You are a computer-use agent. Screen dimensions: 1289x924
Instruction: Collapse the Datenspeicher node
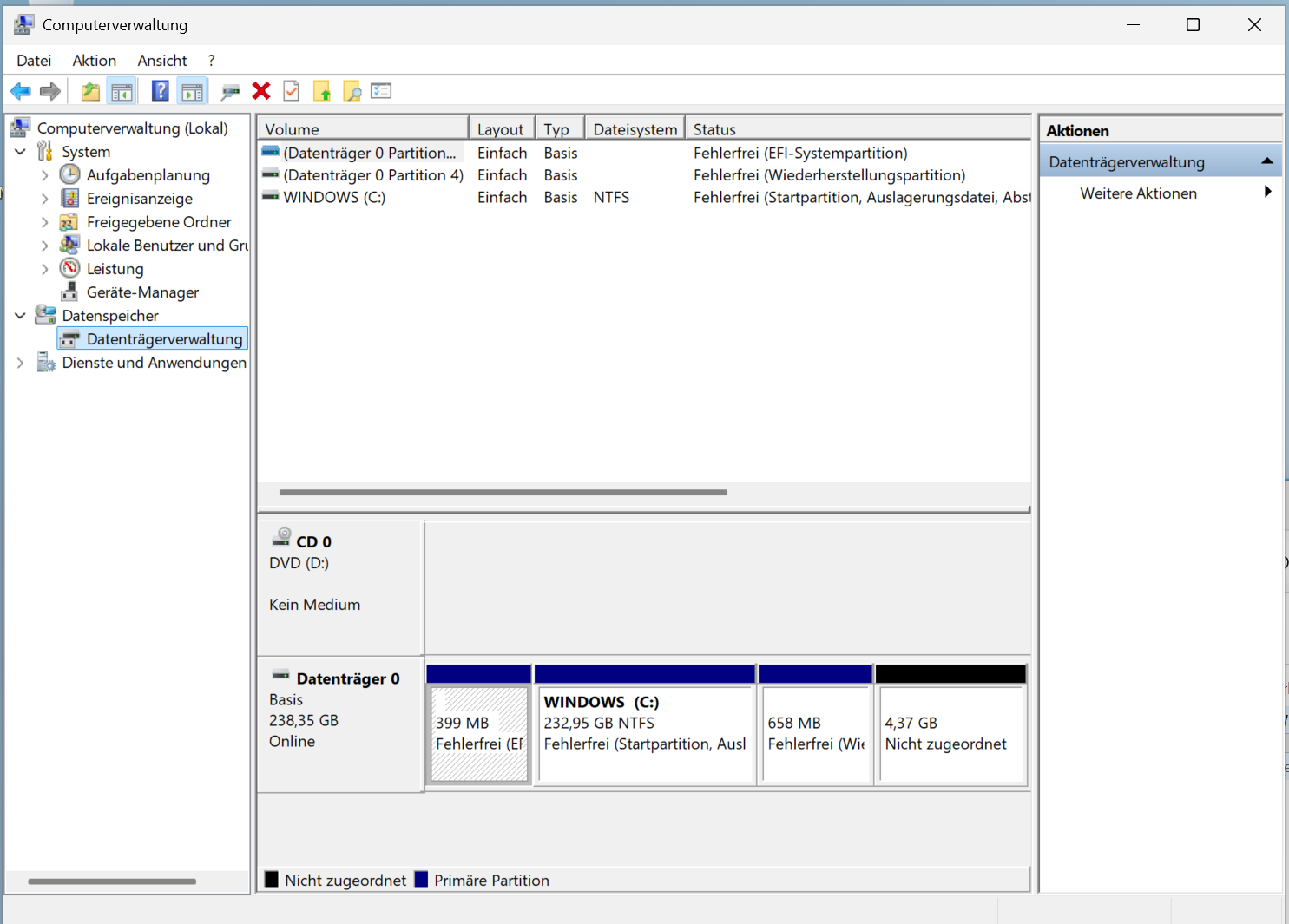pos(20,316)
